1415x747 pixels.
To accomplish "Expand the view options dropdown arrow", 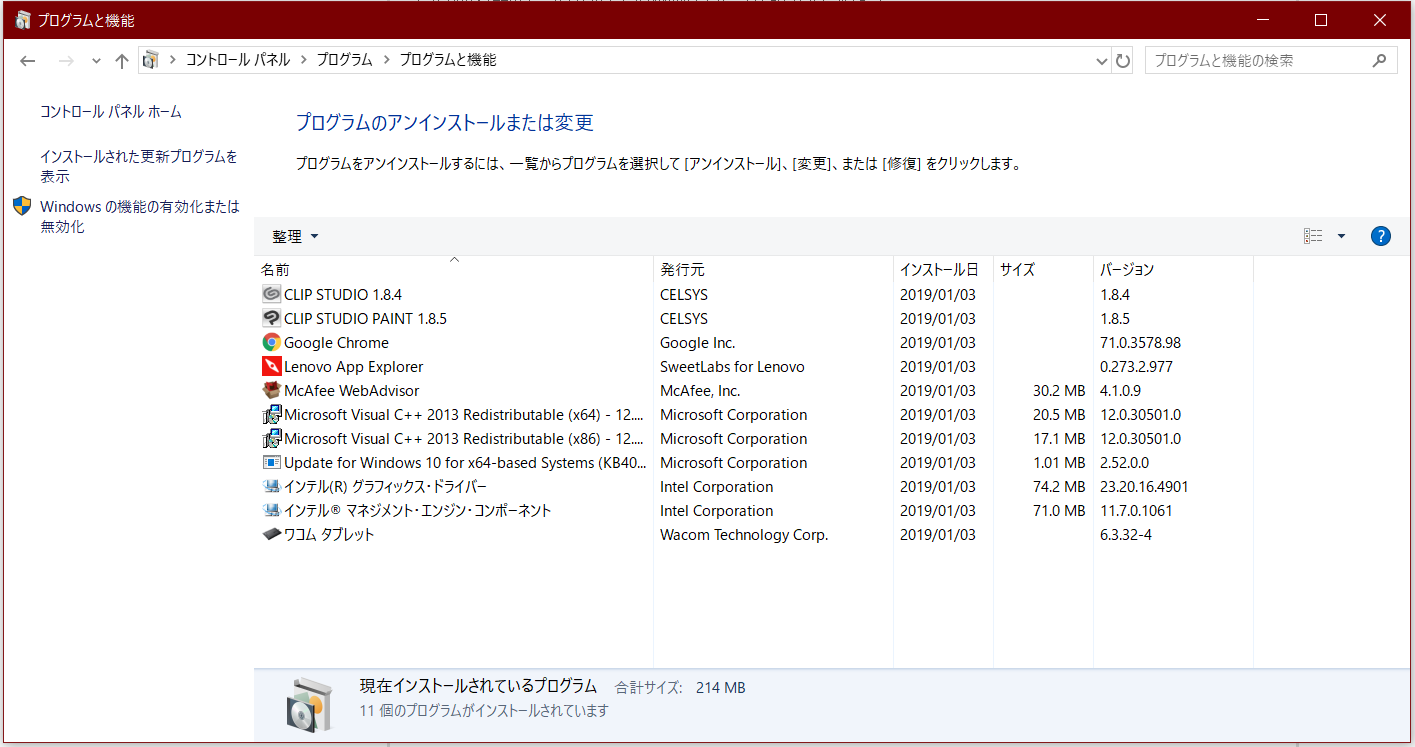I will coord(1341,236).
